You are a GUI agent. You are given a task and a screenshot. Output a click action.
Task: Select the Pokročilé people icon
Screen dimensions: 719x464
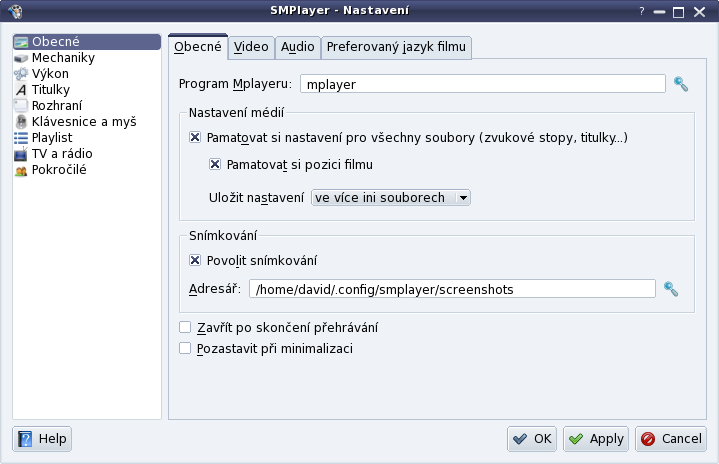(21, 171)
